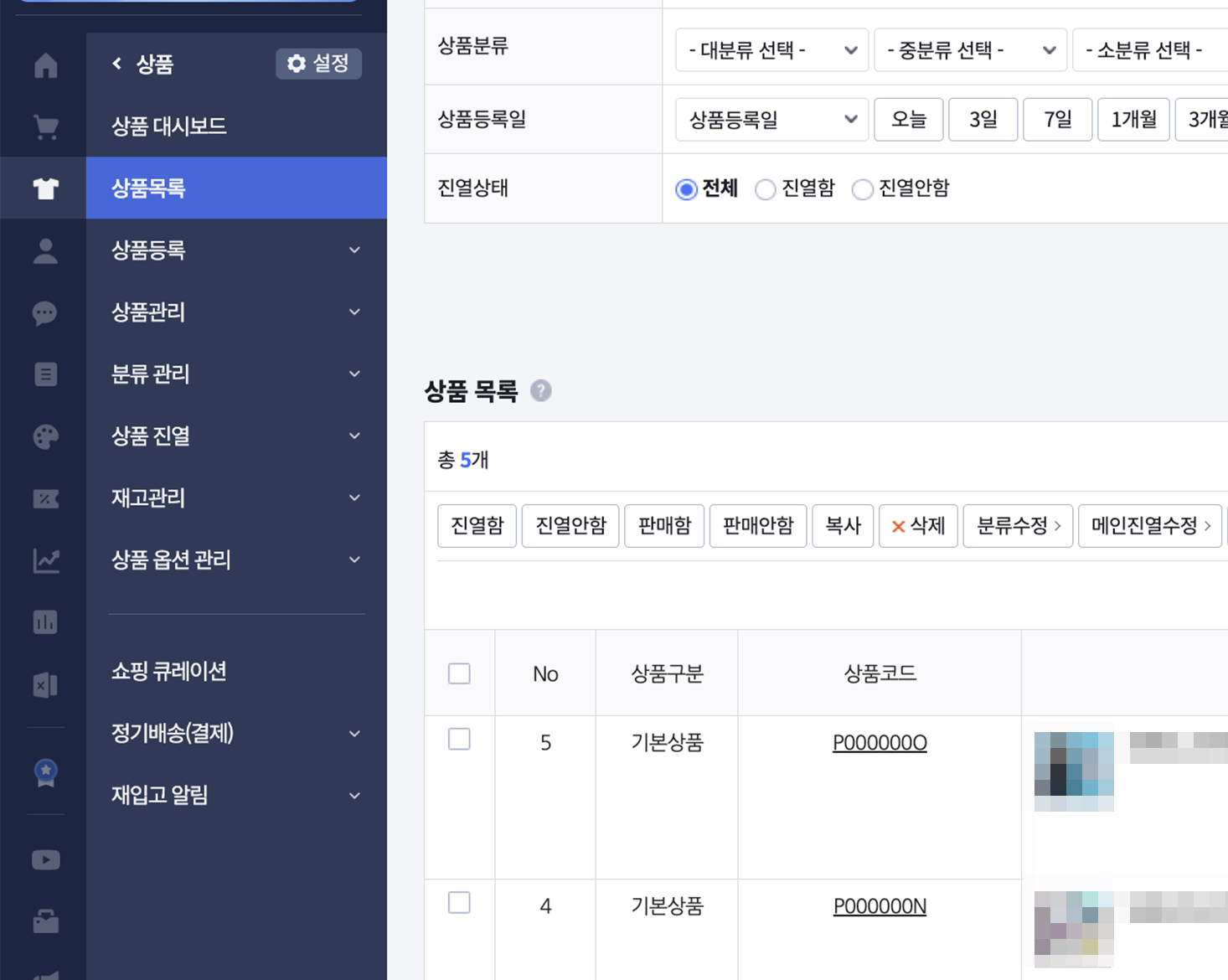The height and width of the screenshot is (980, 1228).
Task: Select the 진열함 radio button
Action: point(765,189)
